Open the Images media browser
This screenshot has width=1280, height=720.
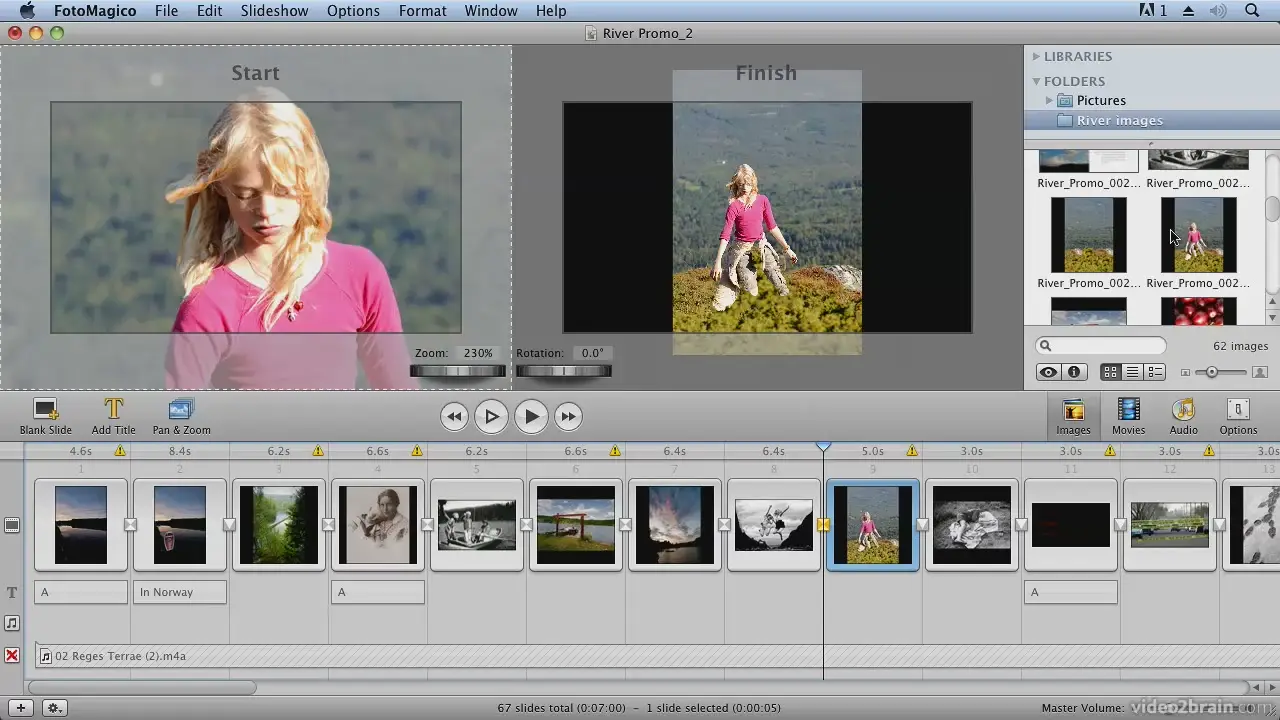1072,415
